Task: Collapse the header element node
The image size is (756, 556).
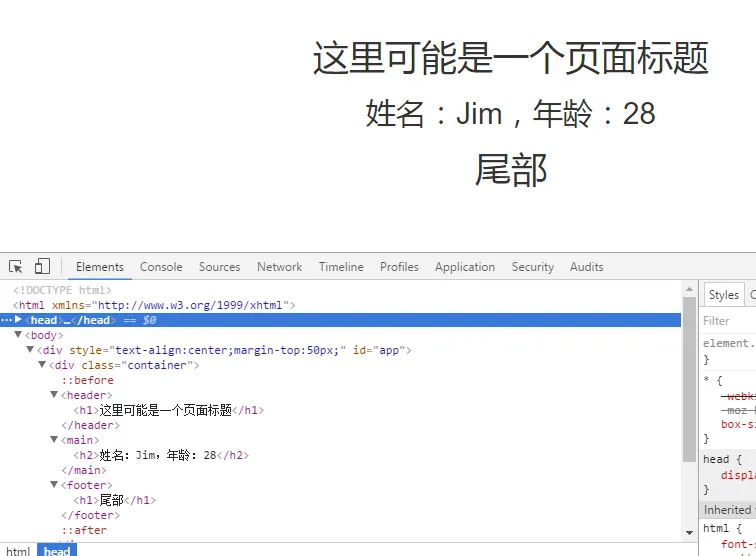Action: click(x=54, y=394)
